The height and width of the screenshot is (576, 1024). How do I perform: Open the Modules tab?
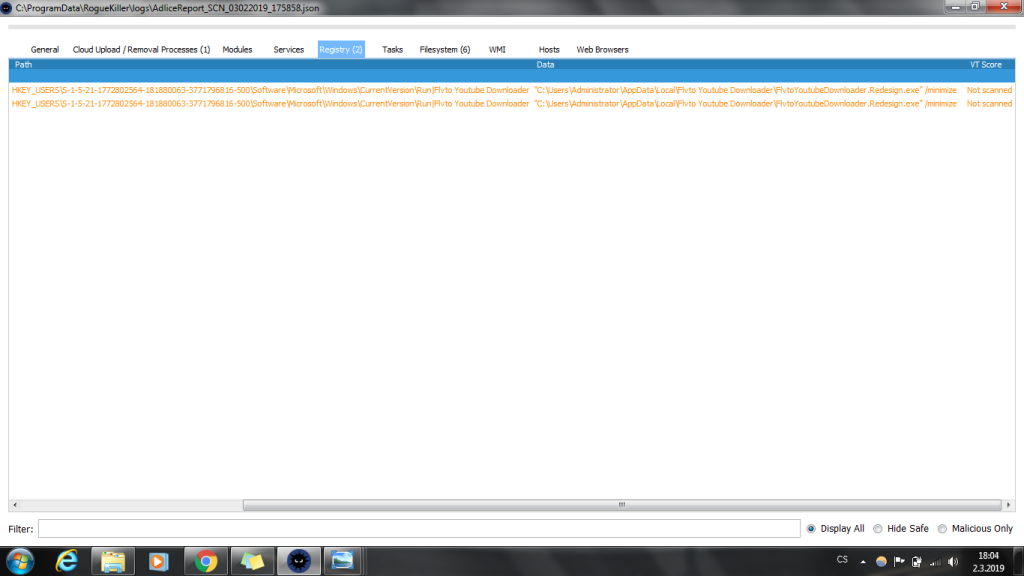coord(237,50)
